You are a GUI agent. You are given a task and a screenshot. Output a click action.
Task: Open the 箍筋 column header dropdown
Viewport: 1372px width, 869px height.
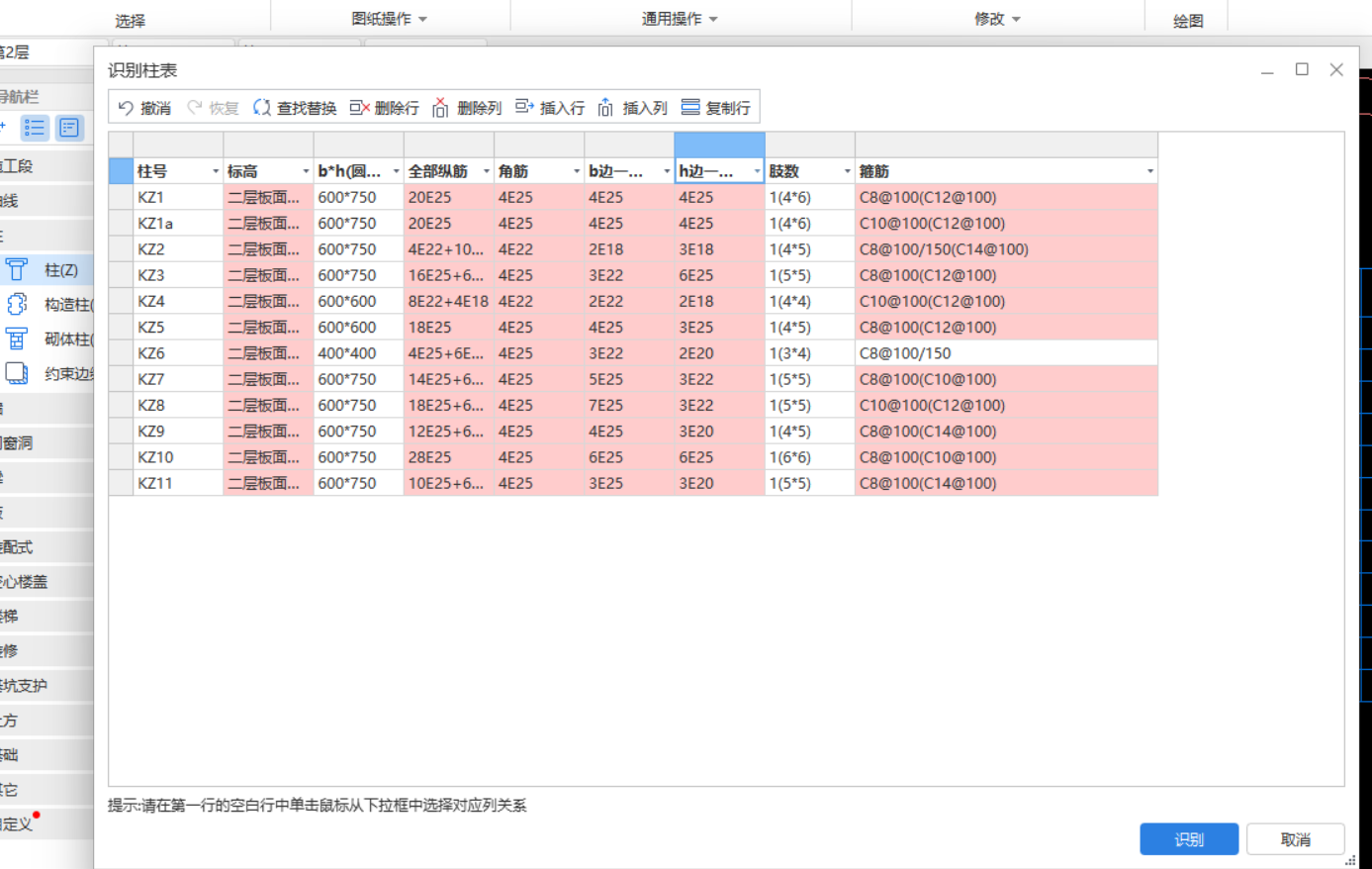tap(1150, 172)
